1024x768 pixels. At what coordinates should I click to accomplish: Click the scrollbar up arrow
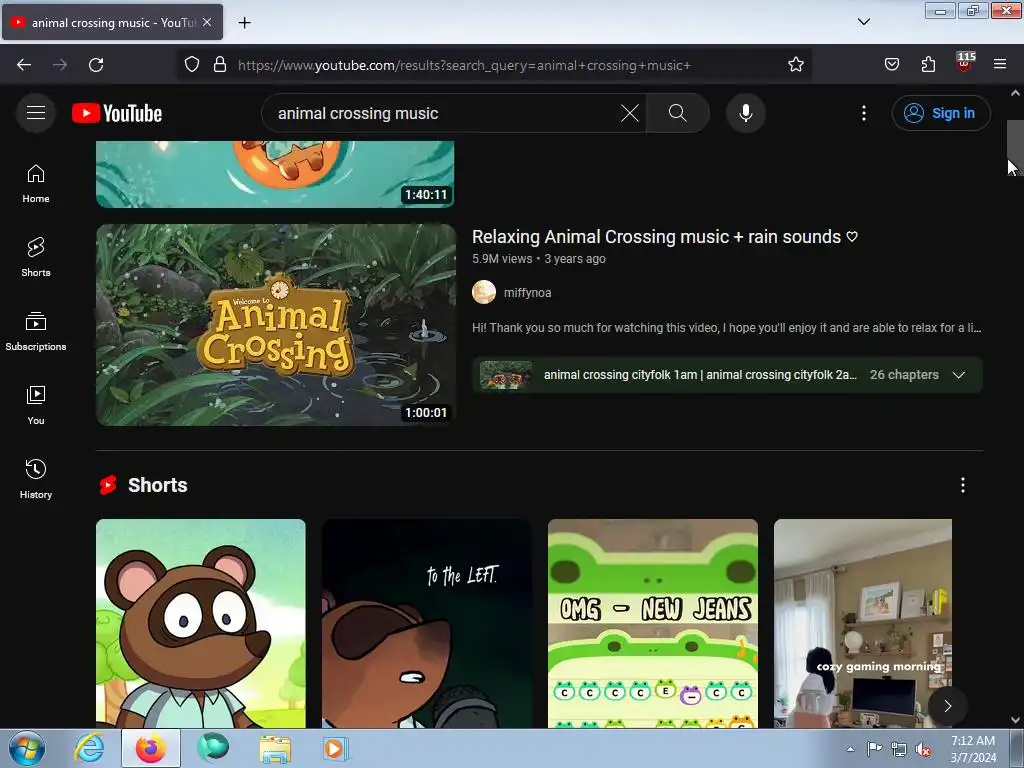click(x=1015, y=93)
